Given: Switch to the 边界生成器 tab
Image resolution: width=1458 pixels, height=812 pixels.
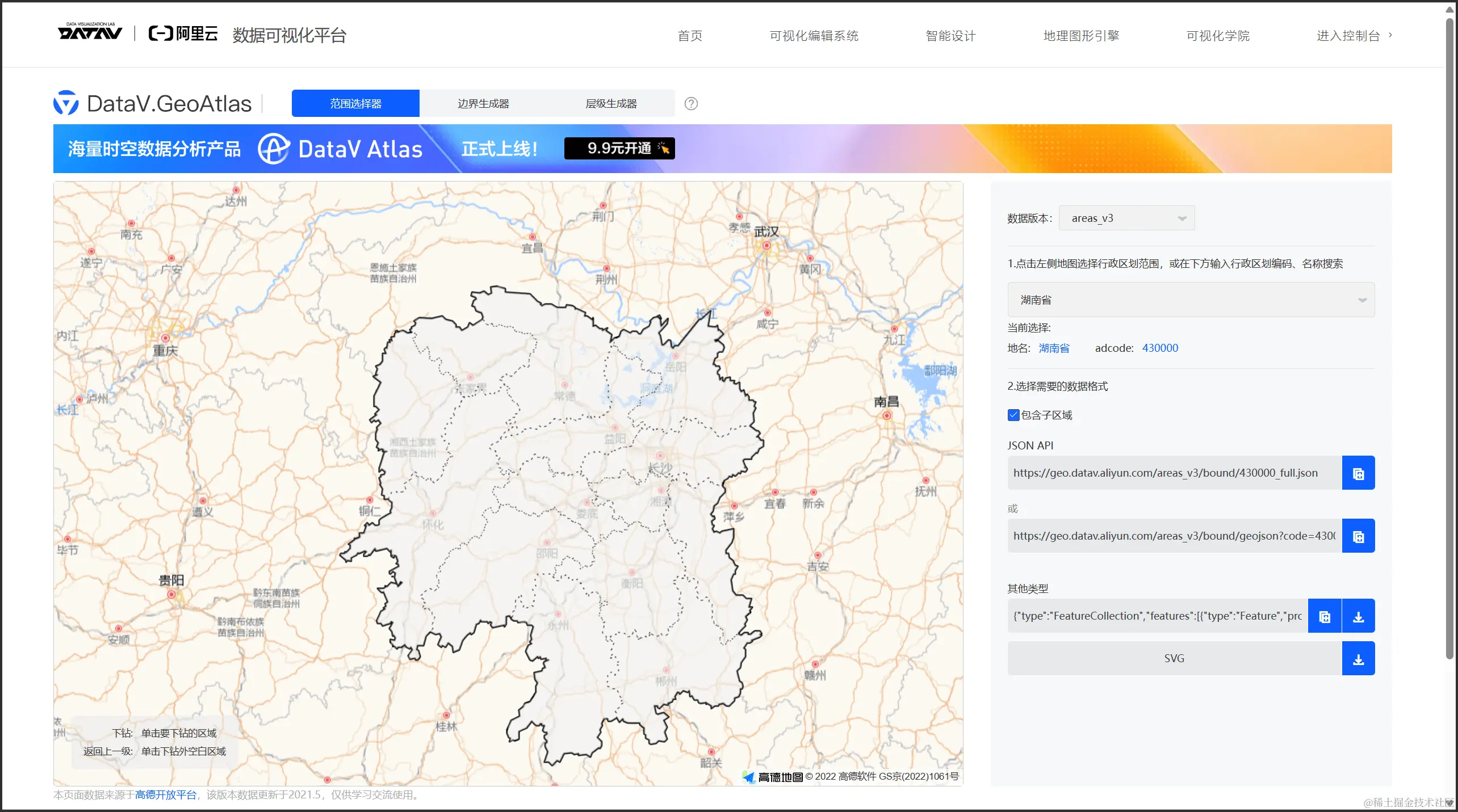Looking at the screenshot, I should pyautogui.click(x=483, y=104).
